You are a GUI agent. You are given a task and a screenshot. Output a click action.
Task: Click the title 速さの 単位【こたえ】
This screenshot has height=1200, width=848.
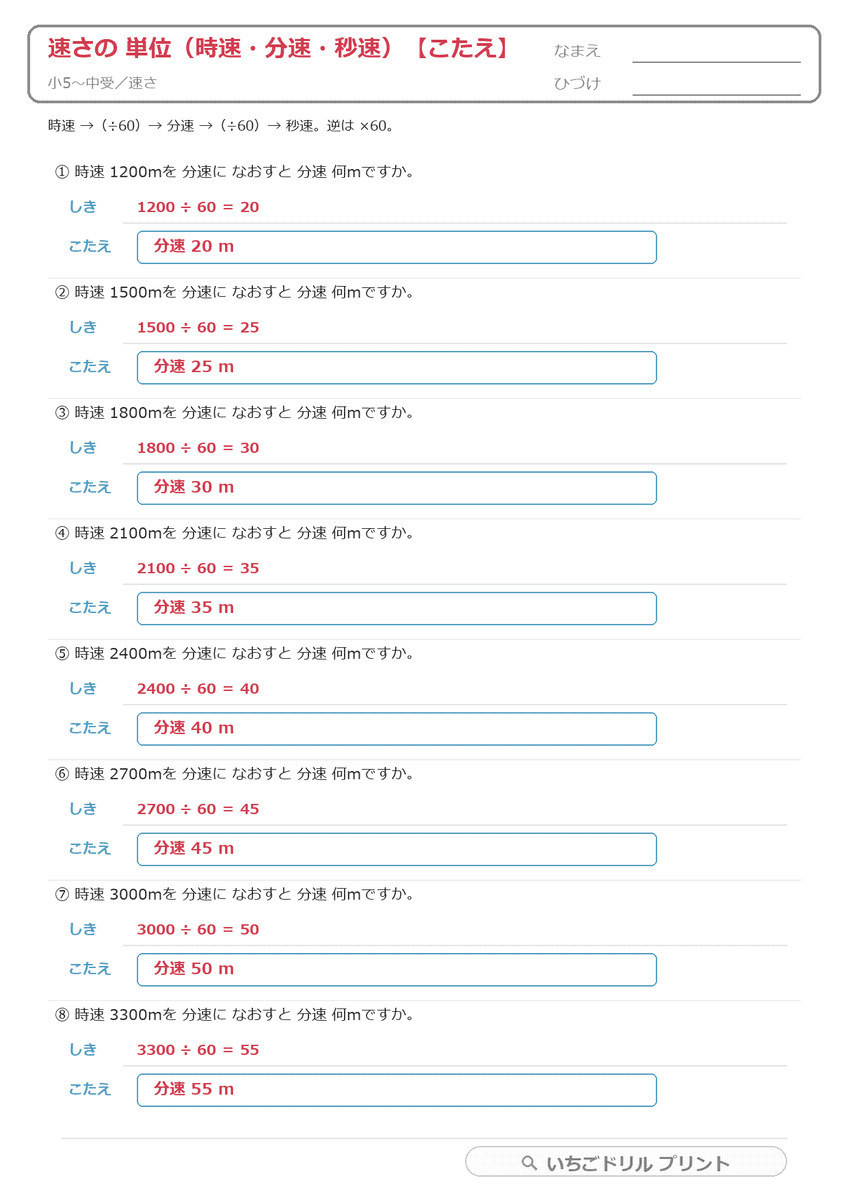[x=281, y=49]
